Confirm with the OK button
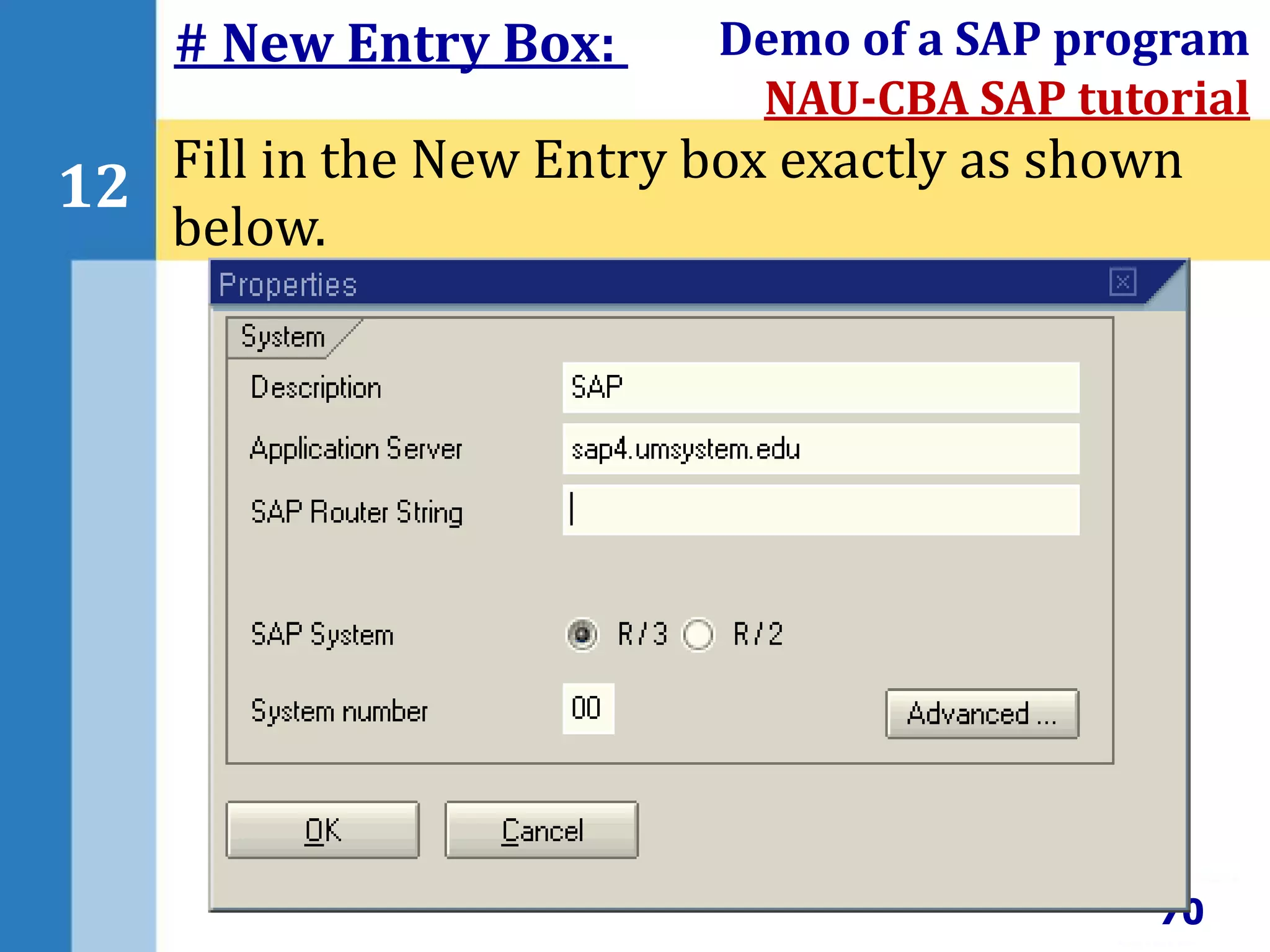 click(322, 830)
